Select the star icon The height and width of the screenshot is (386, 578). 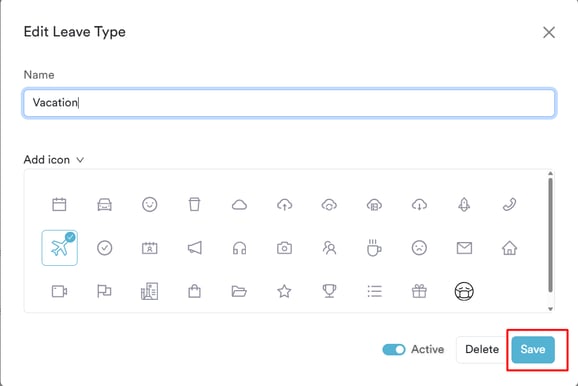pos(285,291)
